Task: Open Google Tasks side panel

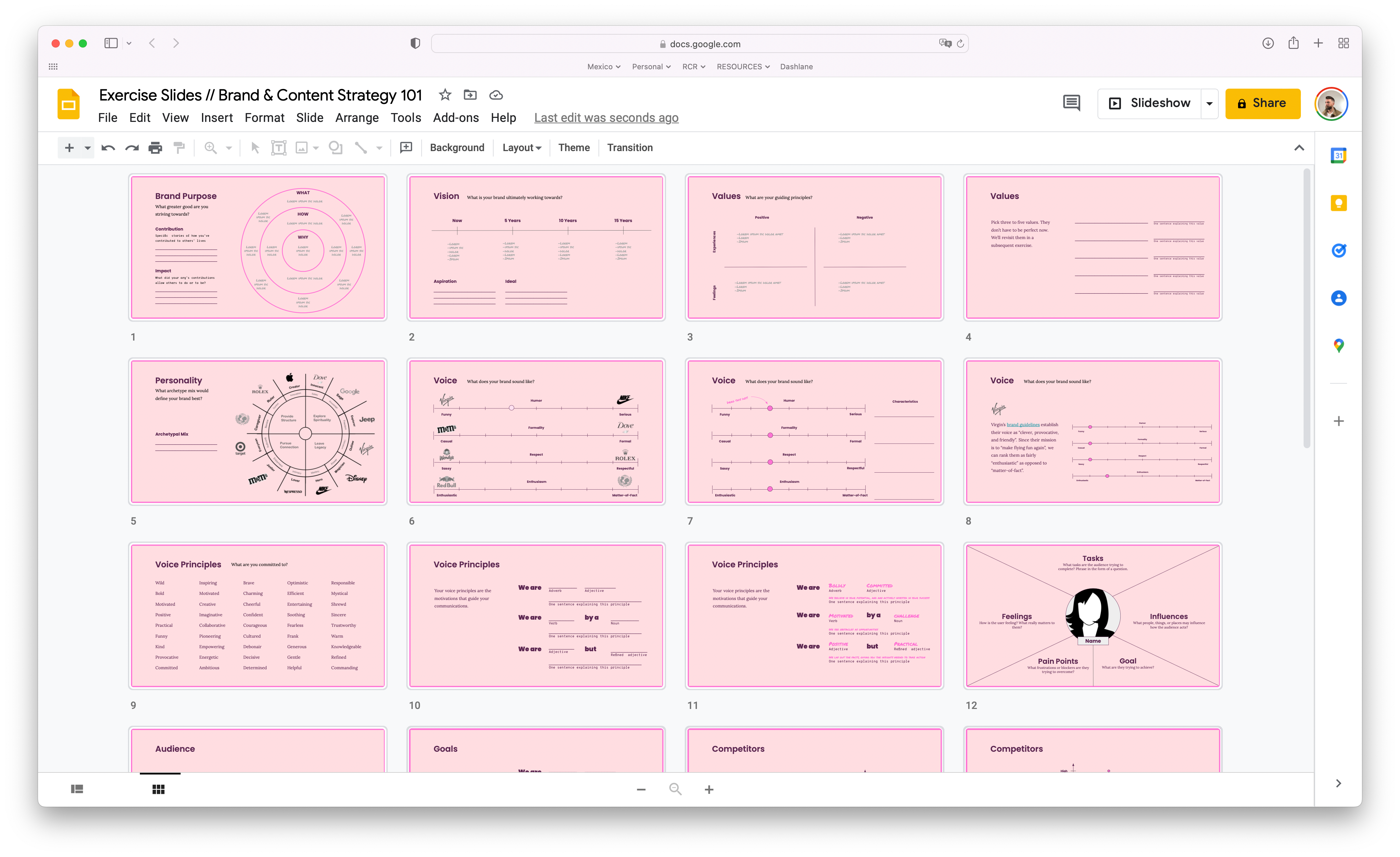Action: click(1338, 250)
